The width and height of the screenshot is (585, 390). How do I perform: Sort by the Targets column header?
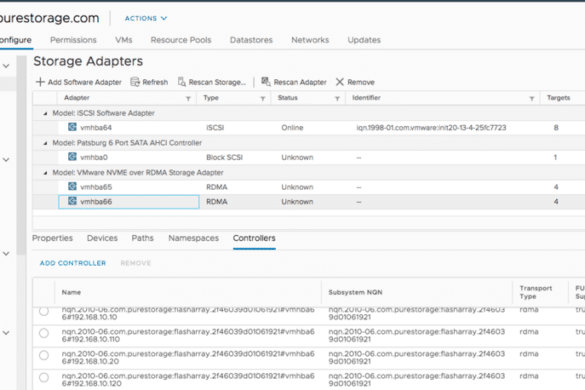tap(558, 98)
